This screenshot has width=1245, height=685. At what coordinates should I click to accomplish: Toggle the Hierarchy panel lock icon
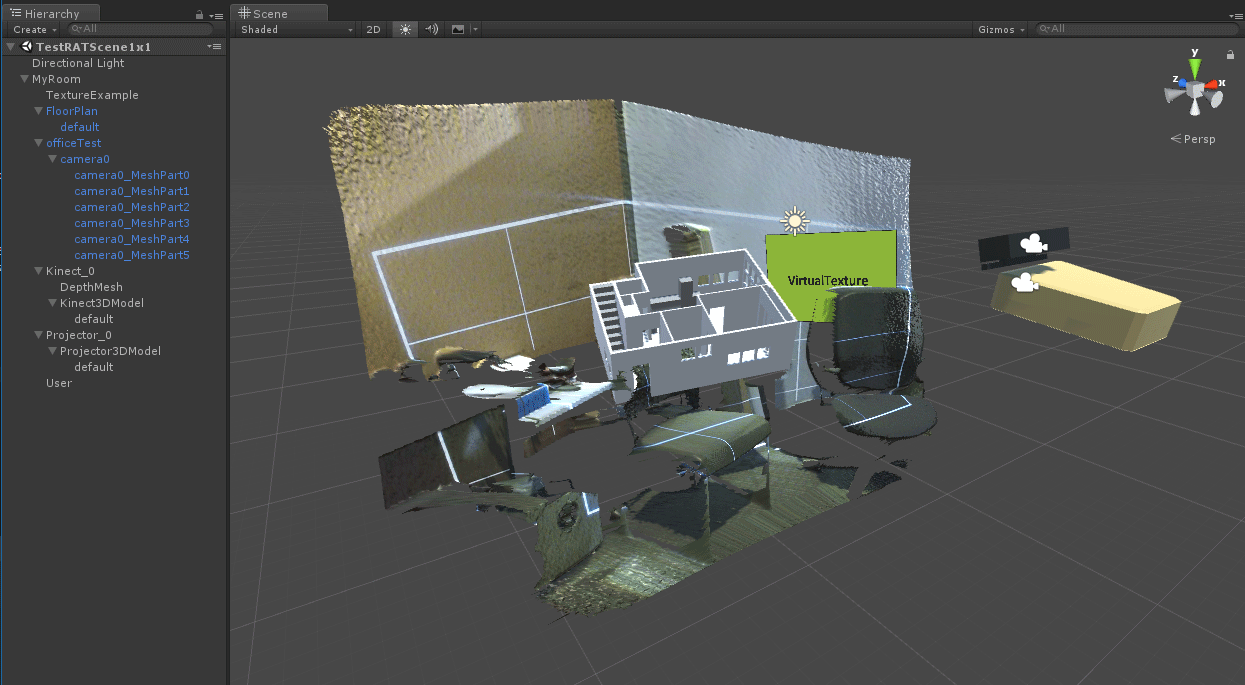tap(200, 15)
